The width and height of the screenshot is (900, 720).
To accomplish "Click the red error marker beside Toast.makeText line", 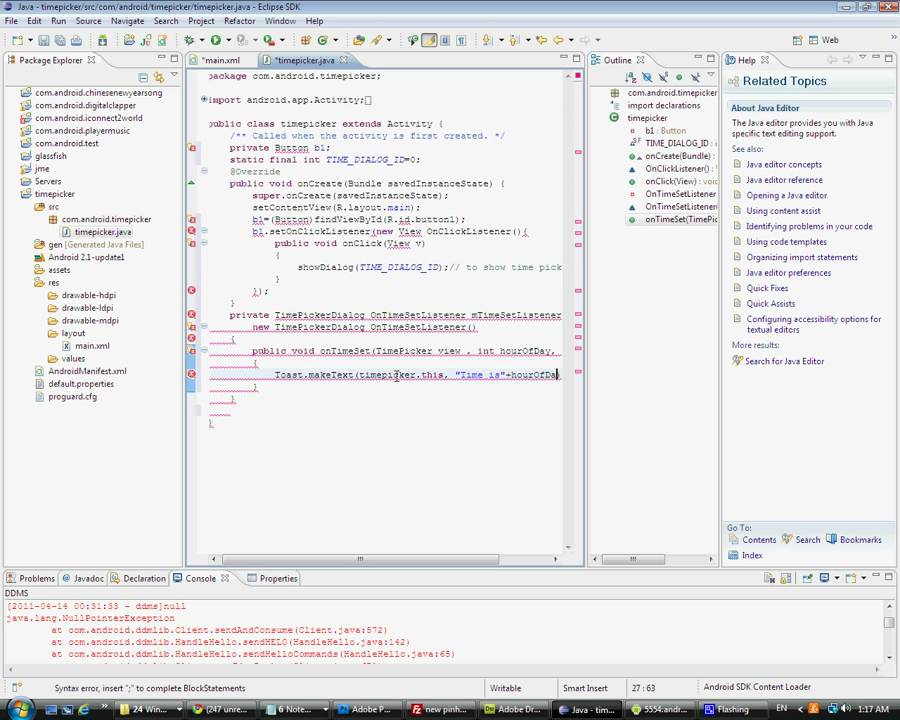I will point(191,375).
